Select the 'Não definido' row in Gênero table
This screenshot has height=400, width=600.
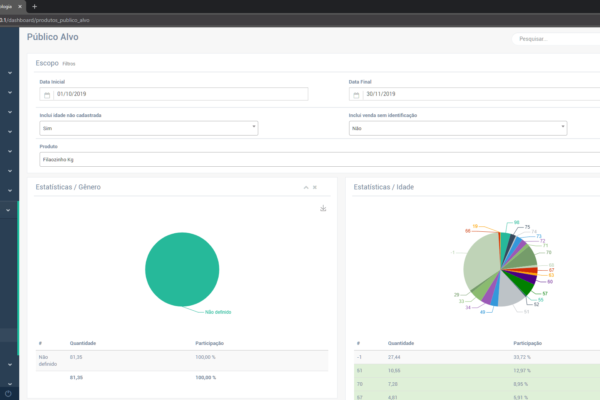coord(182,361)
